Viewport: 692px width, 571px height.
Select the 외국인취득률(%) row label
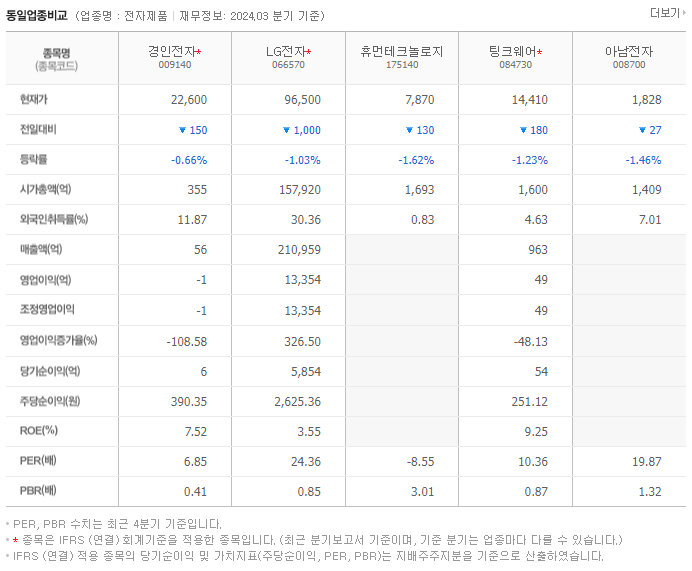tap(54, 219)
